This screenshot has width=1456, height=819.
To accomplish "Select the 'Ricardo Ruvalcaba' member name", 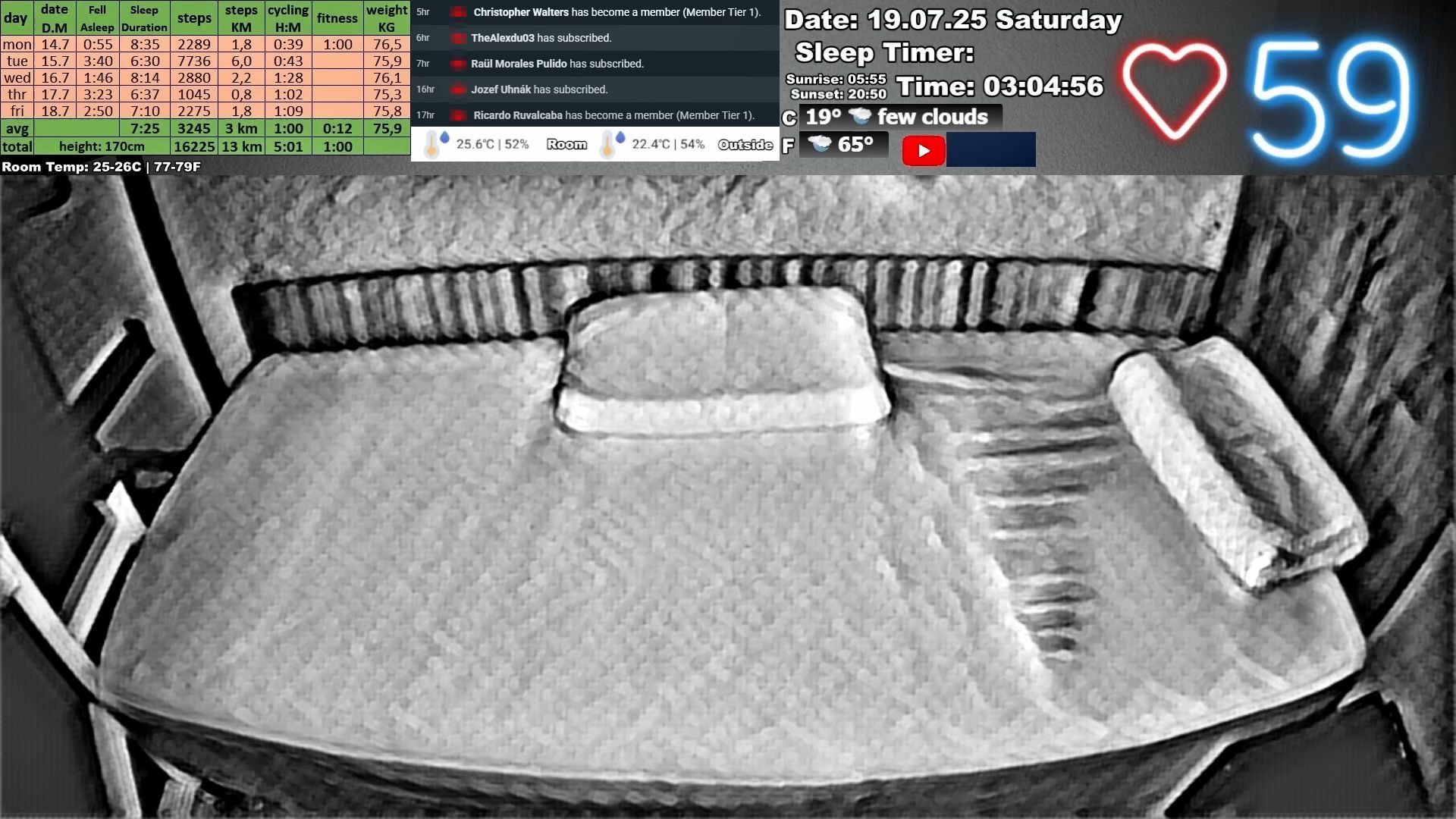I will coord(518,115).
